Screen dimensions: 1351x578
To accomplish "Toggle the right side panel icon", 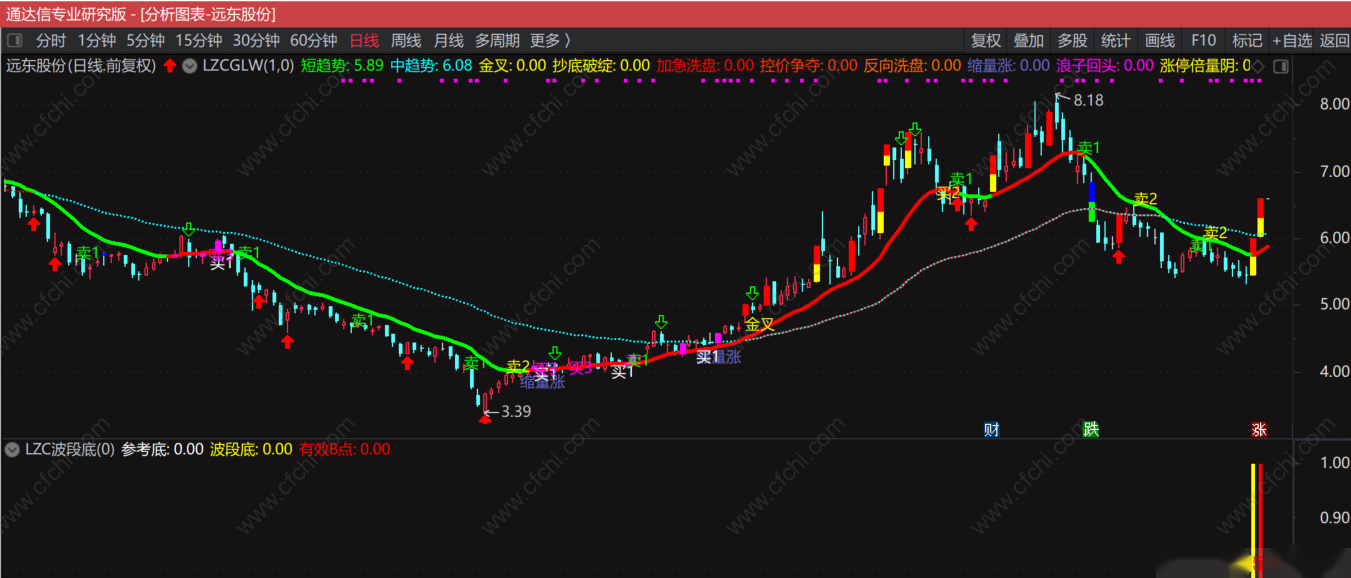I will pos(1279,66).
